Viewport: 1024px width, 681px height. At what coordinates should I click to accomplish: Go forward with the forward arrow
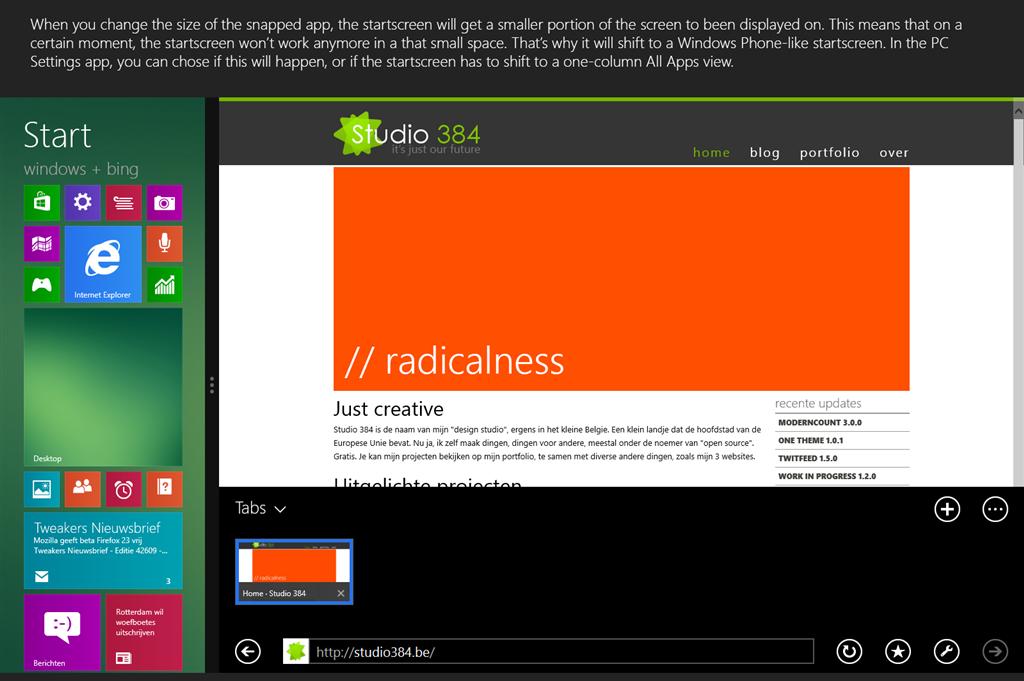995,651
